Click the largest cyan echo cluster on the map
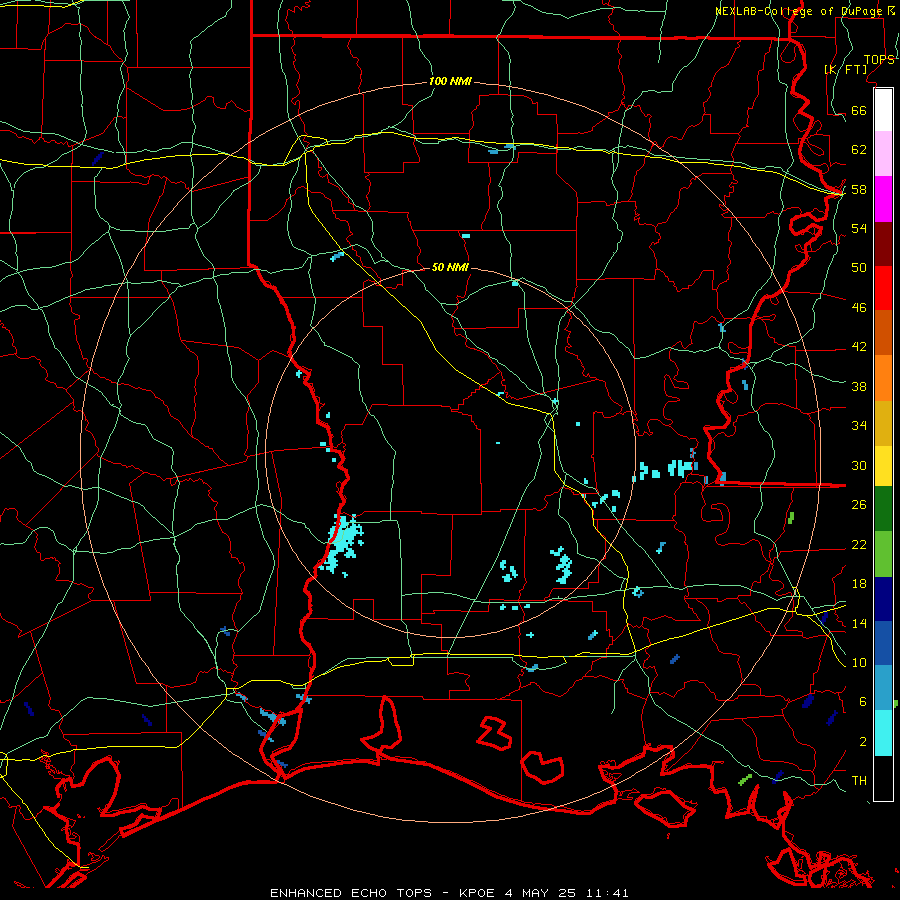The width and height of the screenshot is (900, 900). 342,545
